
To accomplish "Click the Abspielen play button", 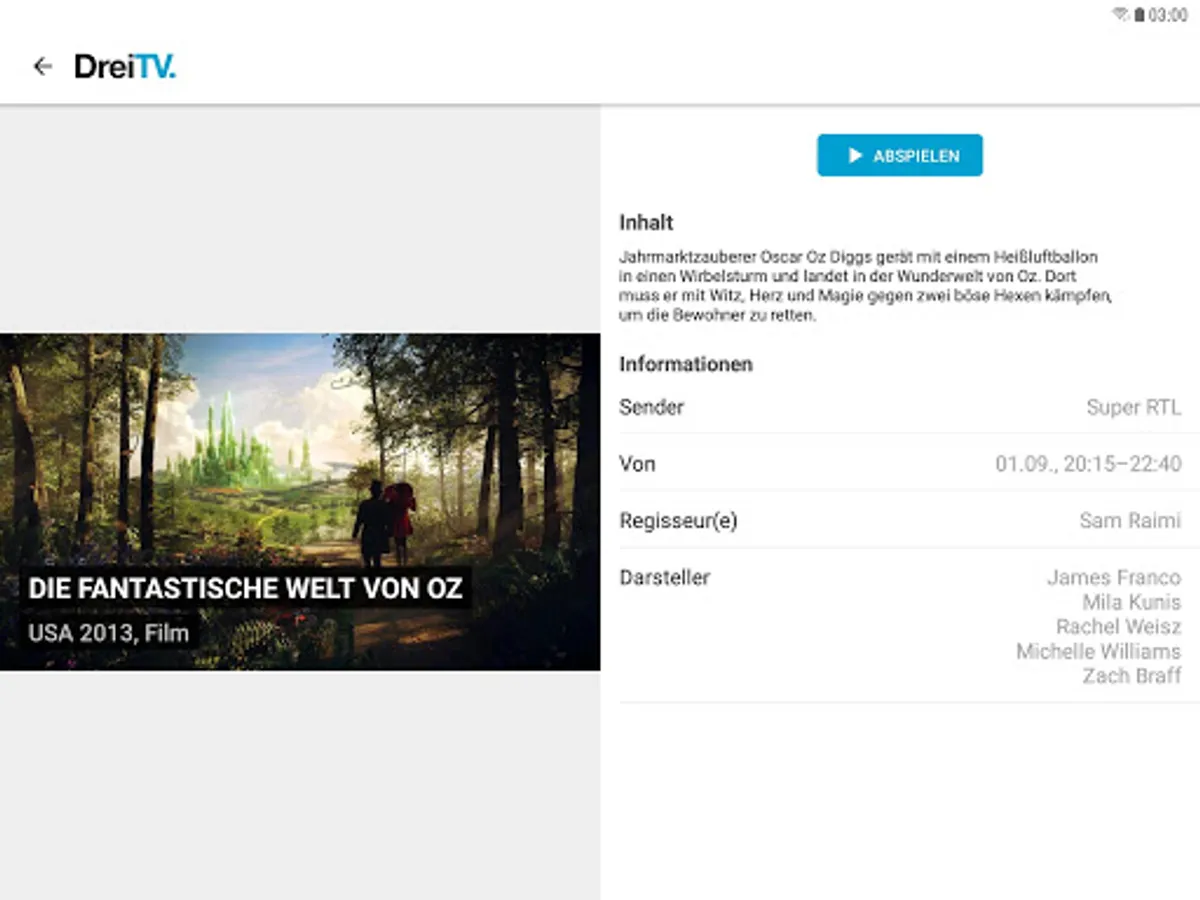I will coord(899,155).
